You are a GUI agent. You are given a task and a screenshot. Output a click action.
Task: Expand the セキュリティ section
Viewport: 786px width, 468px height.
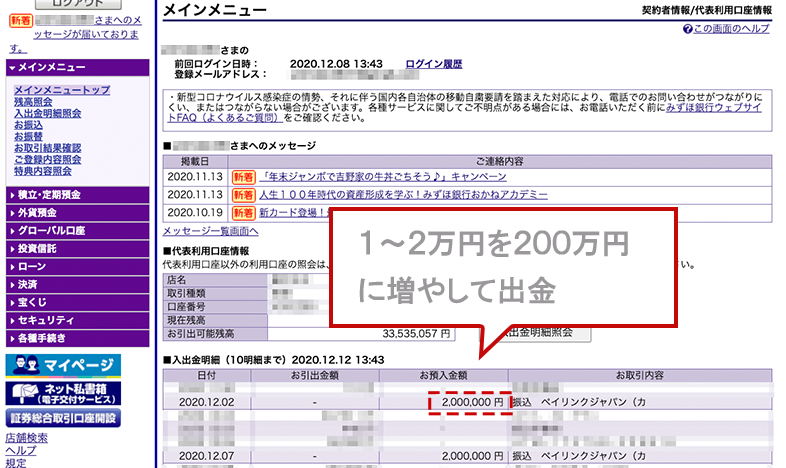click(x=78, y=320)
